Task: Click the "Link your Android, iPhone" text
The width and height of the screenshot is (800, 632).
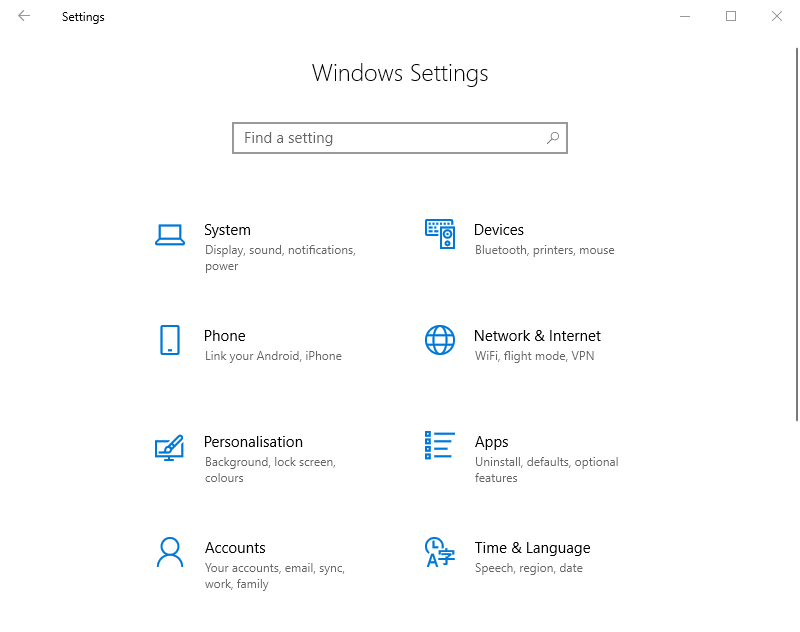Action: point(272,355)
